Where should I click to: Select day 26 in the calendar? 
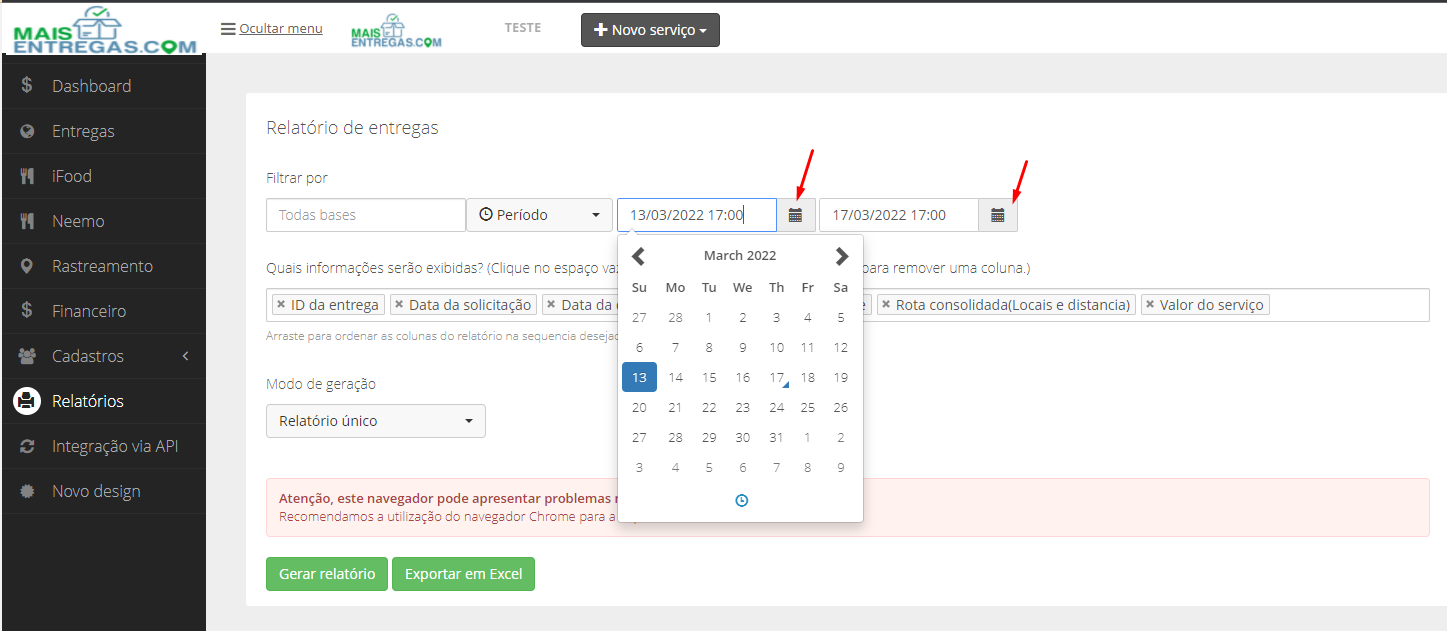click(841, 408)
